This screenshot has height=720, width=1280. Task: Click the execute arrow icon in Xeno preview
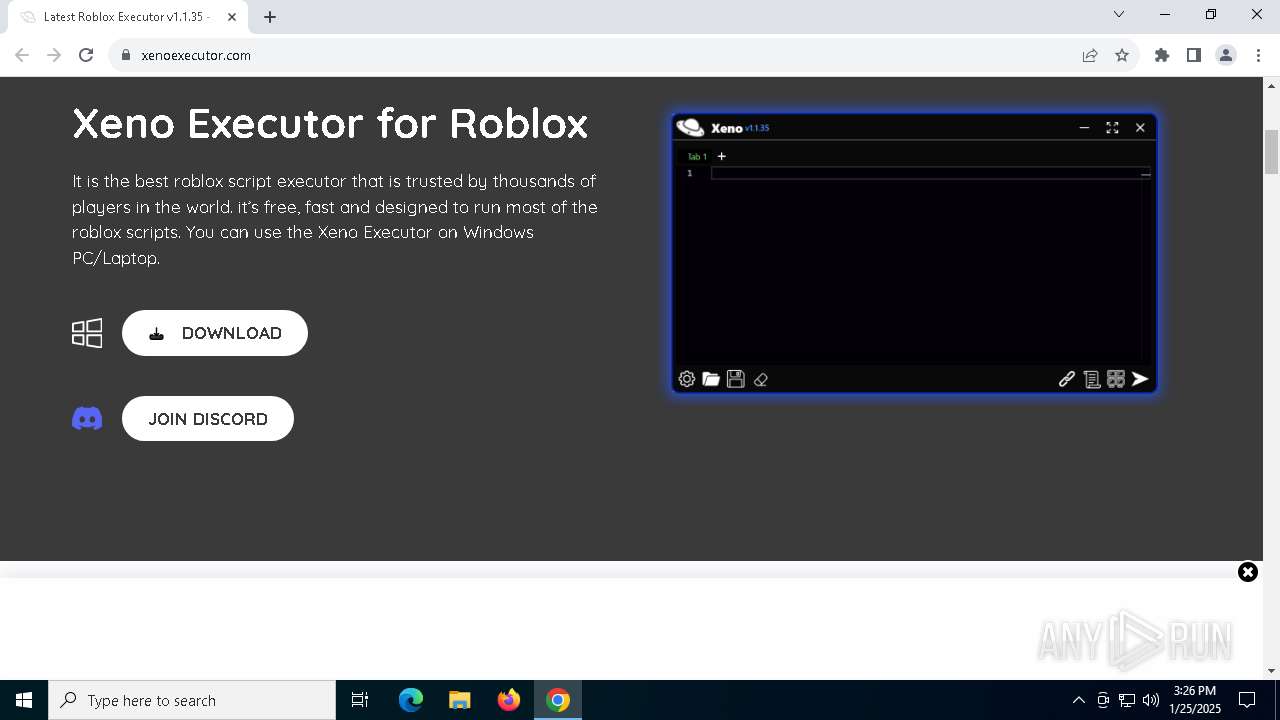(1140, 379)
